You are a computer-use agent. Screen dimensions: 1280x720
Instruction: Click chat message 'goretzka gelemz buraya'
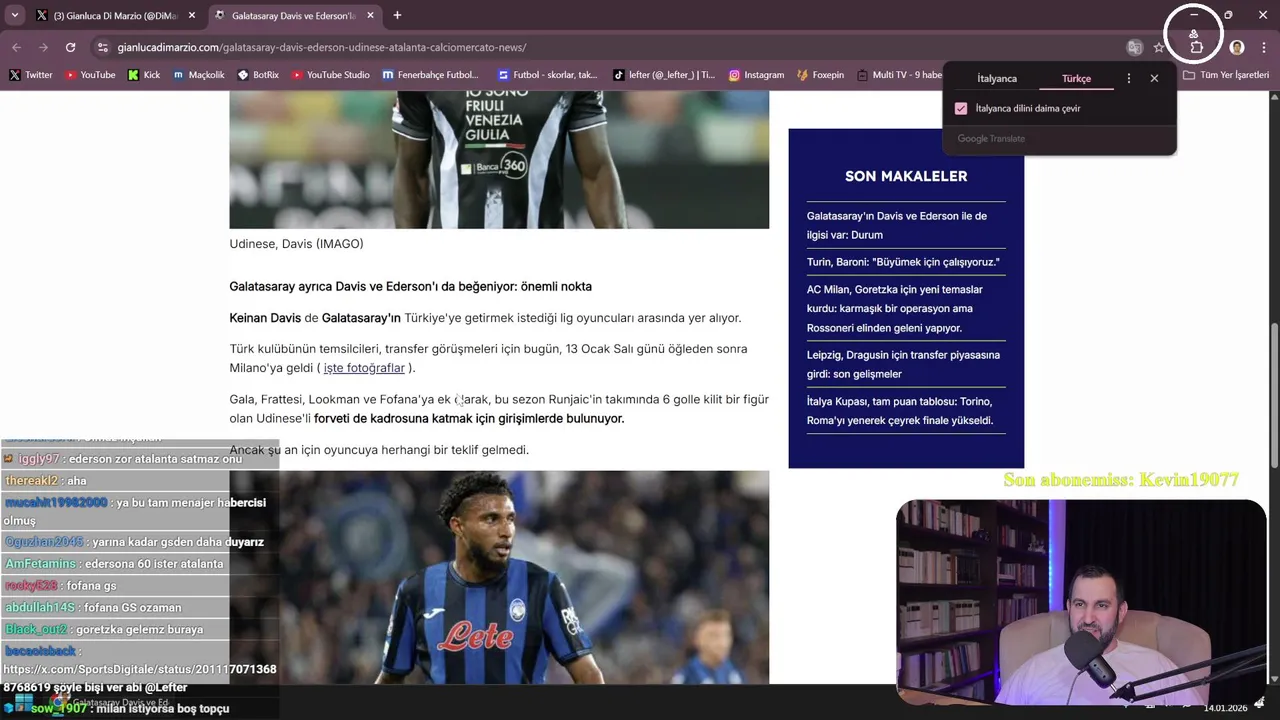pos(139,629)
